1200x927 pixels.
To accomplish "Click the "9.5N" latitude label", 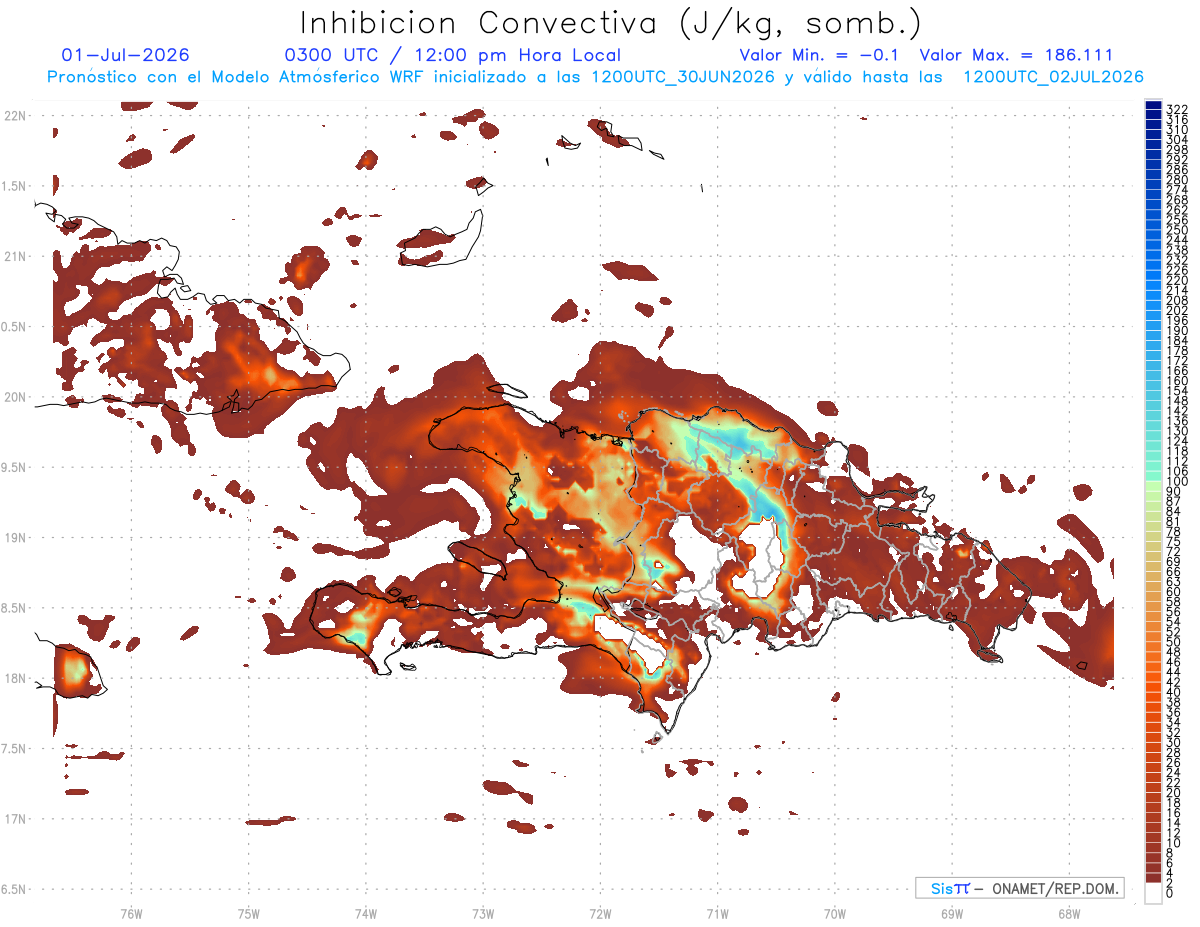I will 13,467.
